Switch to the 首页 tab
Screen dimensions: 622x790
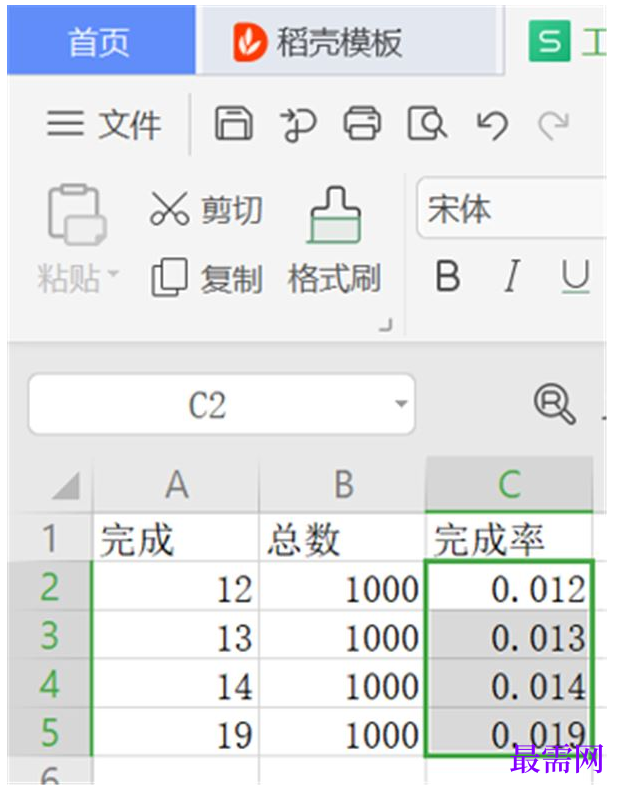click(101, 41)
